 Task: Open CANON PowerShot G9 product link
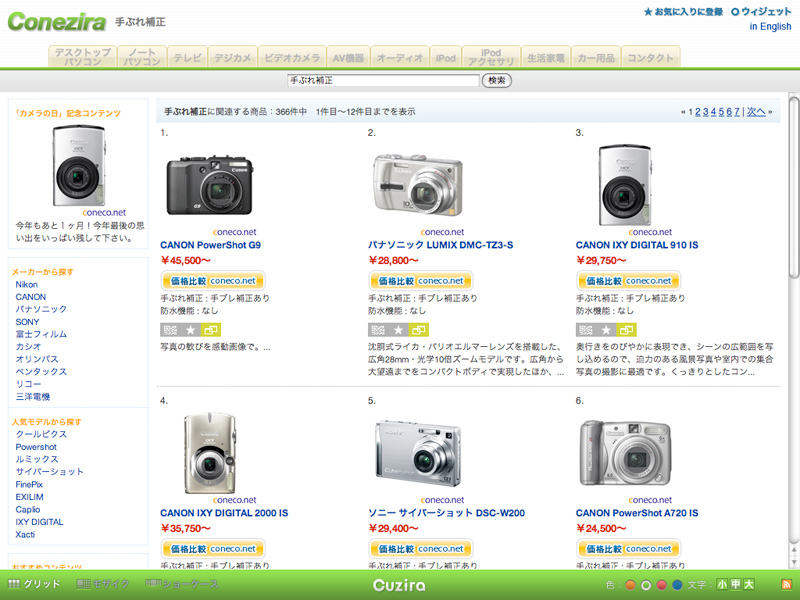point(210,245)
